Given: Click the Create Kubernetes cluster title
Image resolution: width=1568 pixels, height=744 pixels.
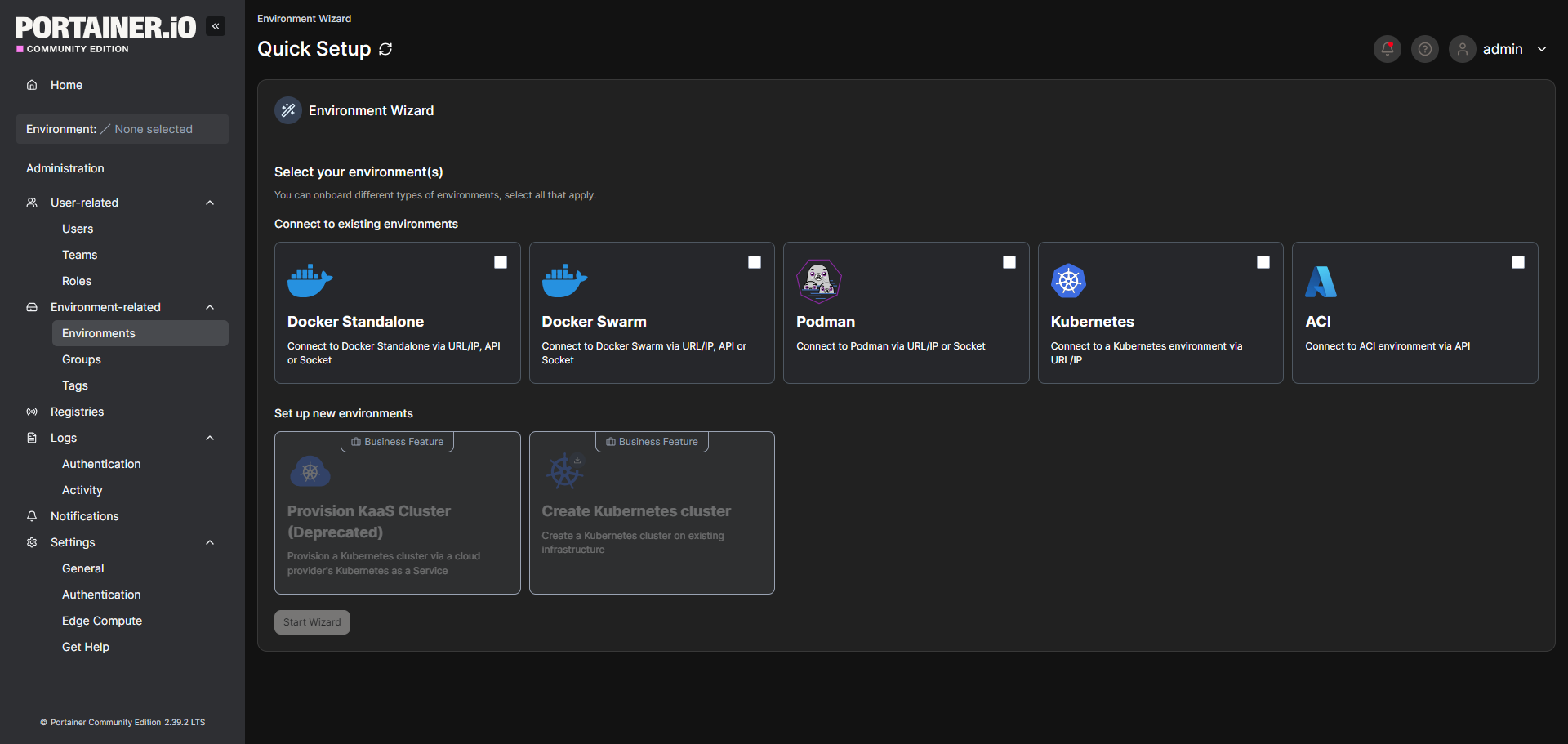Looking at the screenshot, I should tap(636, 511).
